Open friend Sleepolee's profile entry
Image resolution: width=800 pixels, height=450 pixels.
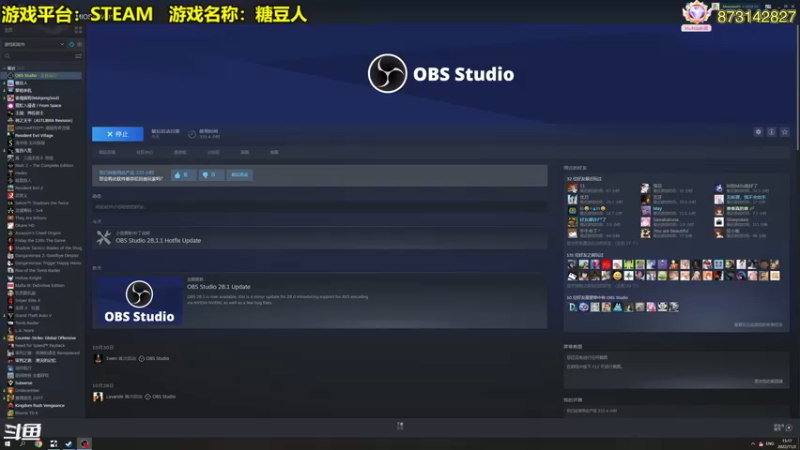[742, 222]
